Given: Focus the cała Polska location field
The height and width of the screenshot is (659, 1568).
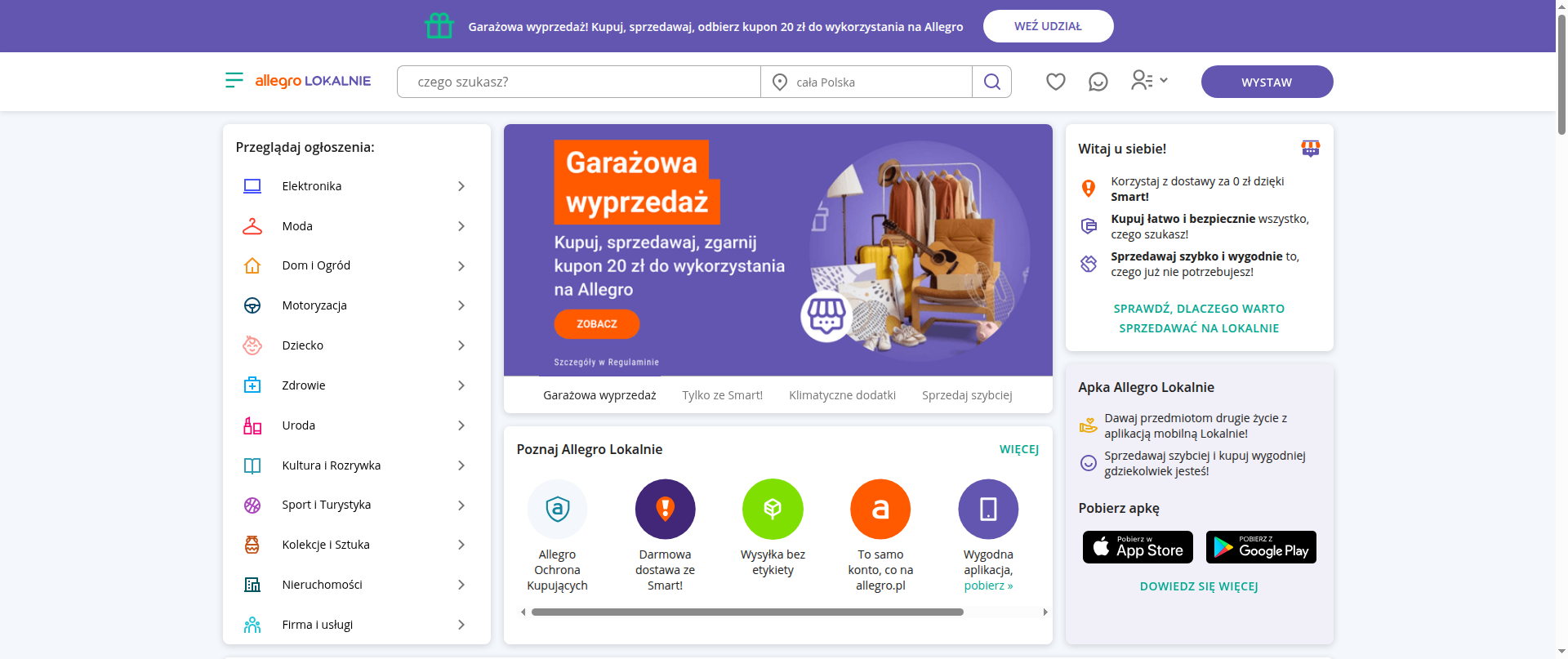Looking at the screenshot, I should point(866,82).
